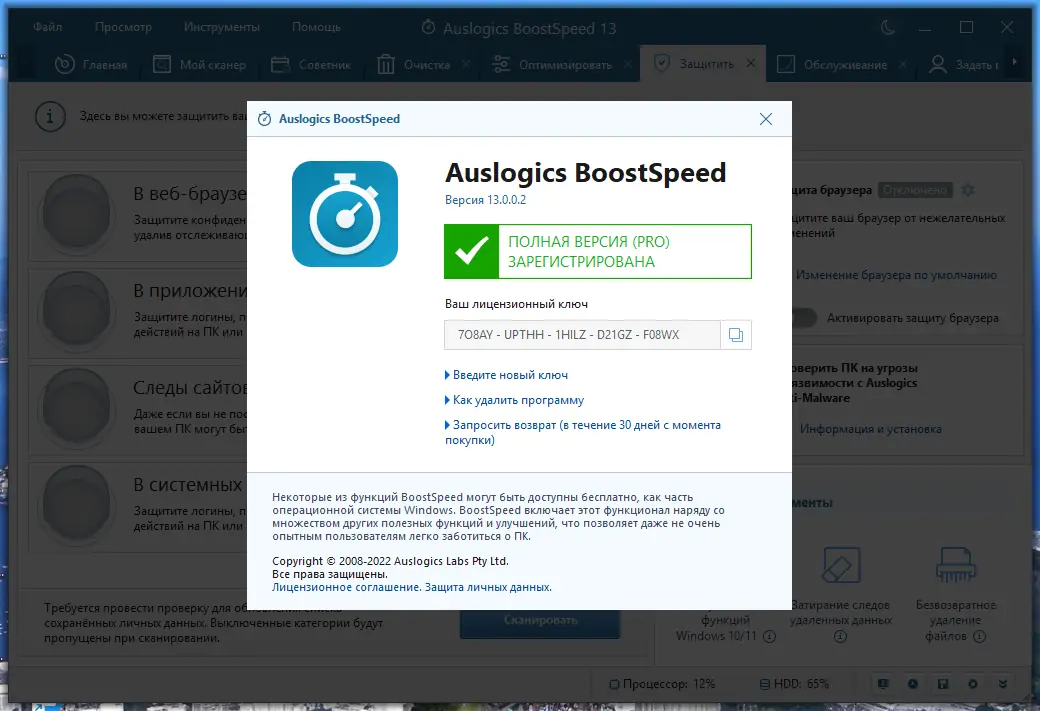Copy the license key using copy icon
Screen dimensions: 1040x711
(x=736, y=335)
